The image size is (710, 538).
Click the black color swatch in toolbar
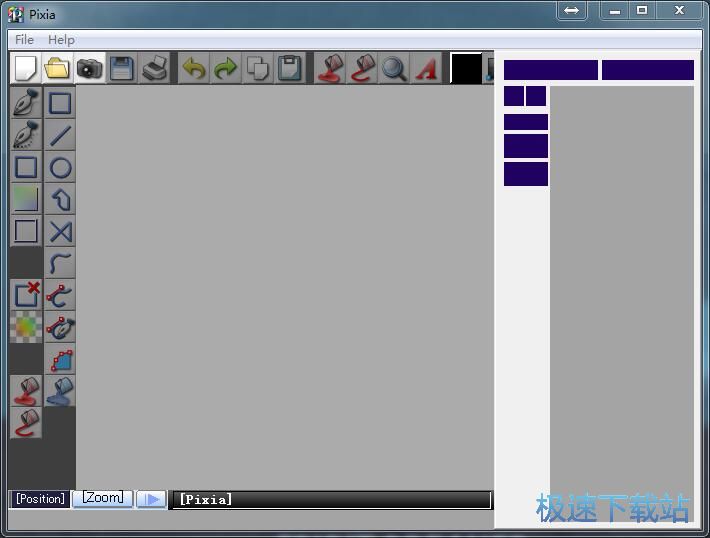click(x=466, y=68)
